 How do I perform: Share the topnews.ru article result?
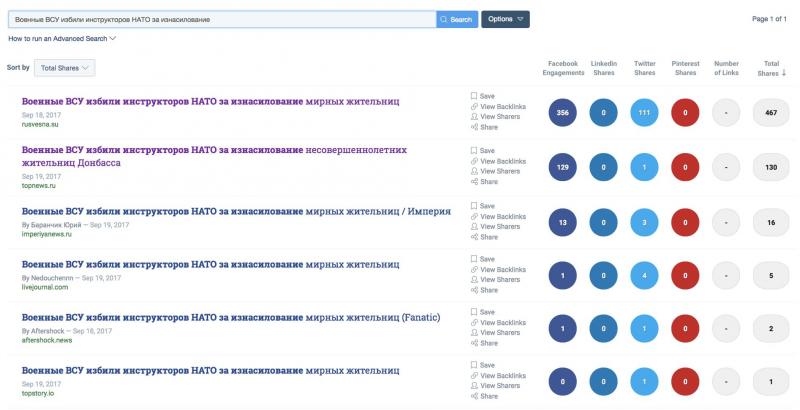[x=488, y=182]
